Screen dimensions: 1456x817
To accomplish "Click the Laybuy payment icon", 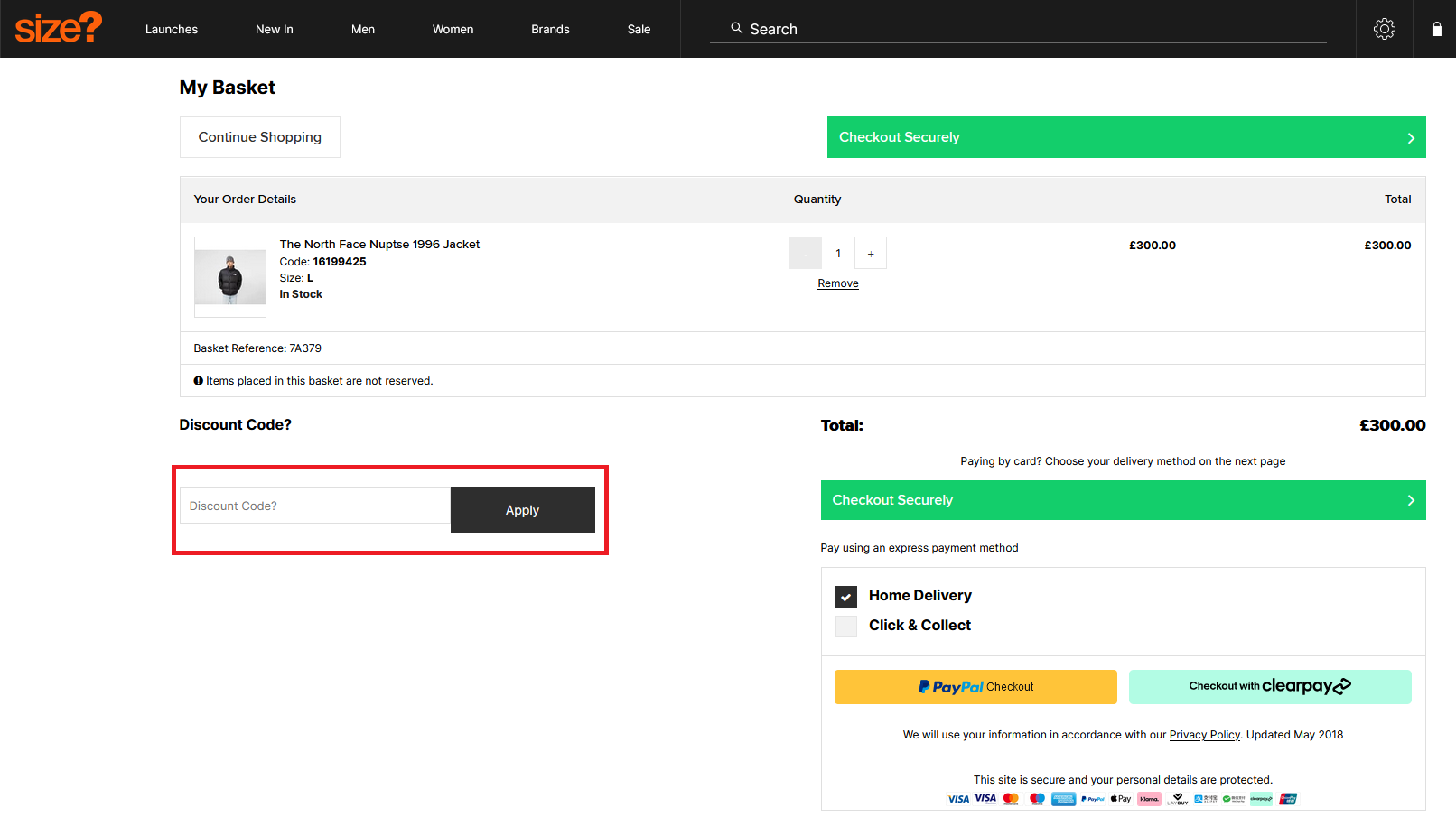I will 1177,799.
